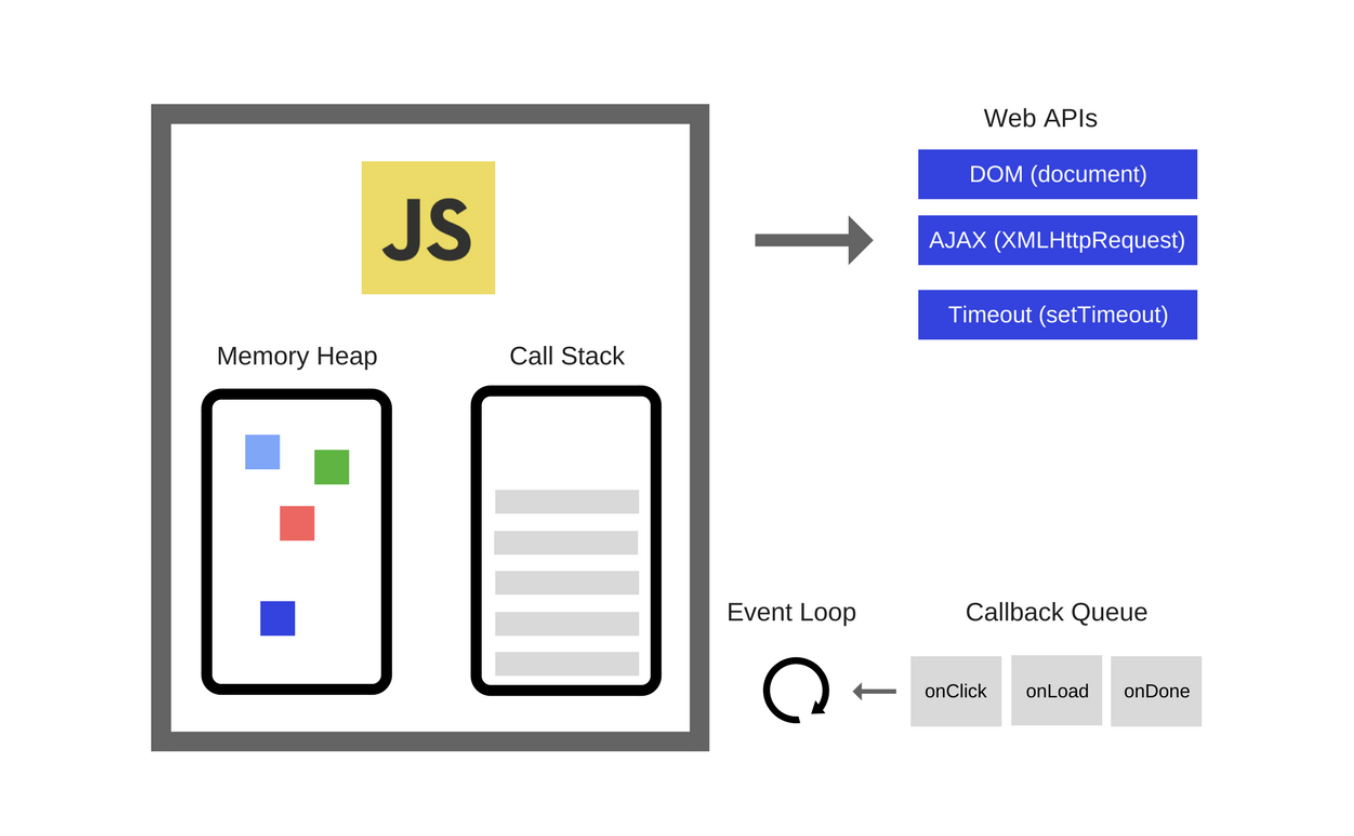
Task: Click the red square in Memory Heap
Action: point(297,523)
